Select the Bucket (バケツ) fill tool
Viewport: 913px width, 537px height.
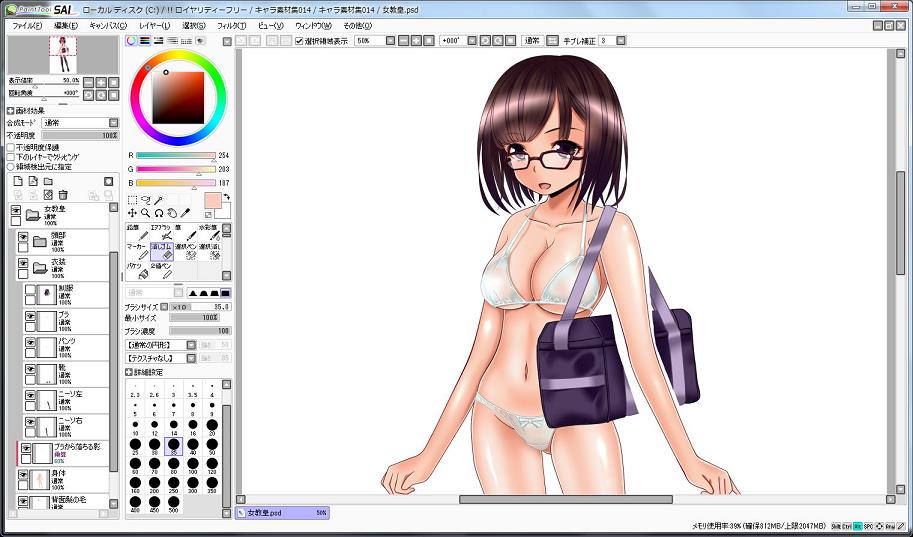(140, 271)
